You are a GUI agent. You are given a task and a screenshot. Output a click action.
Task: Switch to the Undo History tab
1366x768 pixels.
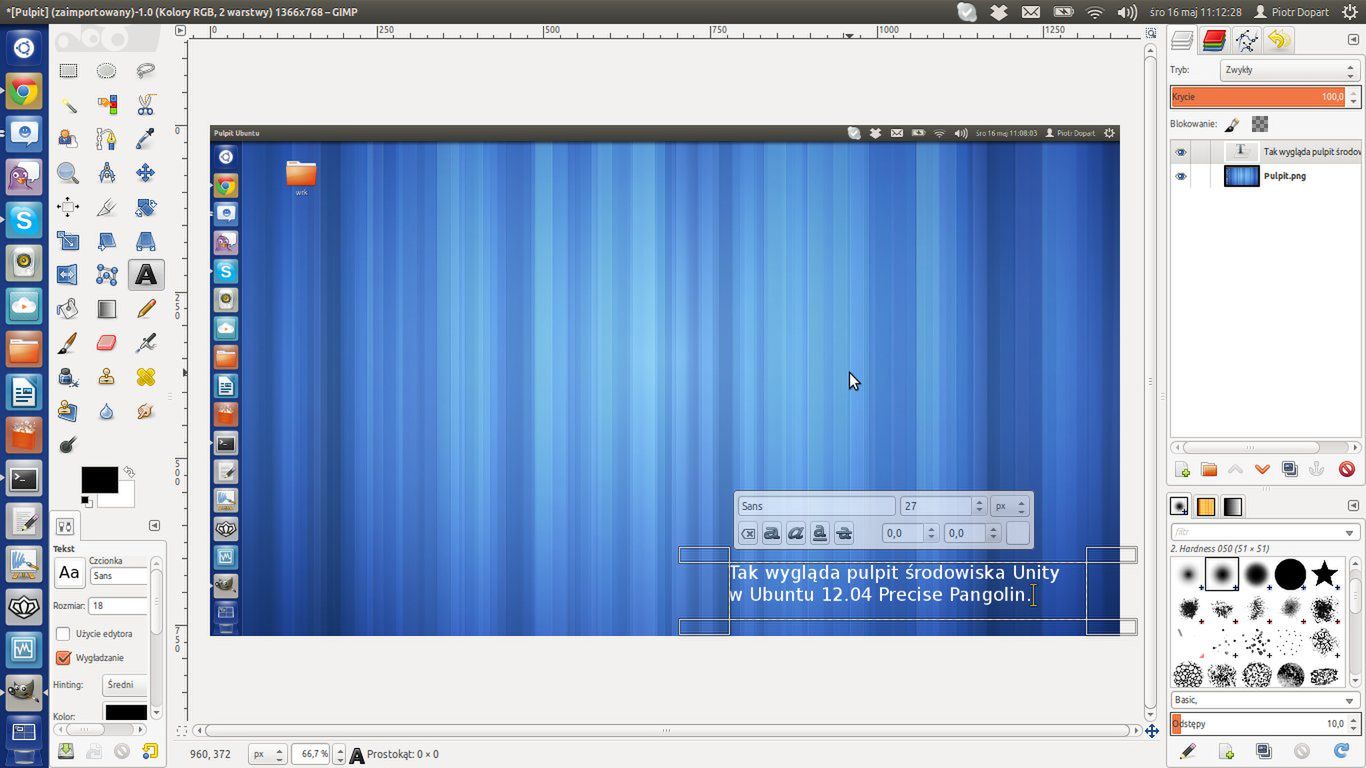coord(1278,40)
